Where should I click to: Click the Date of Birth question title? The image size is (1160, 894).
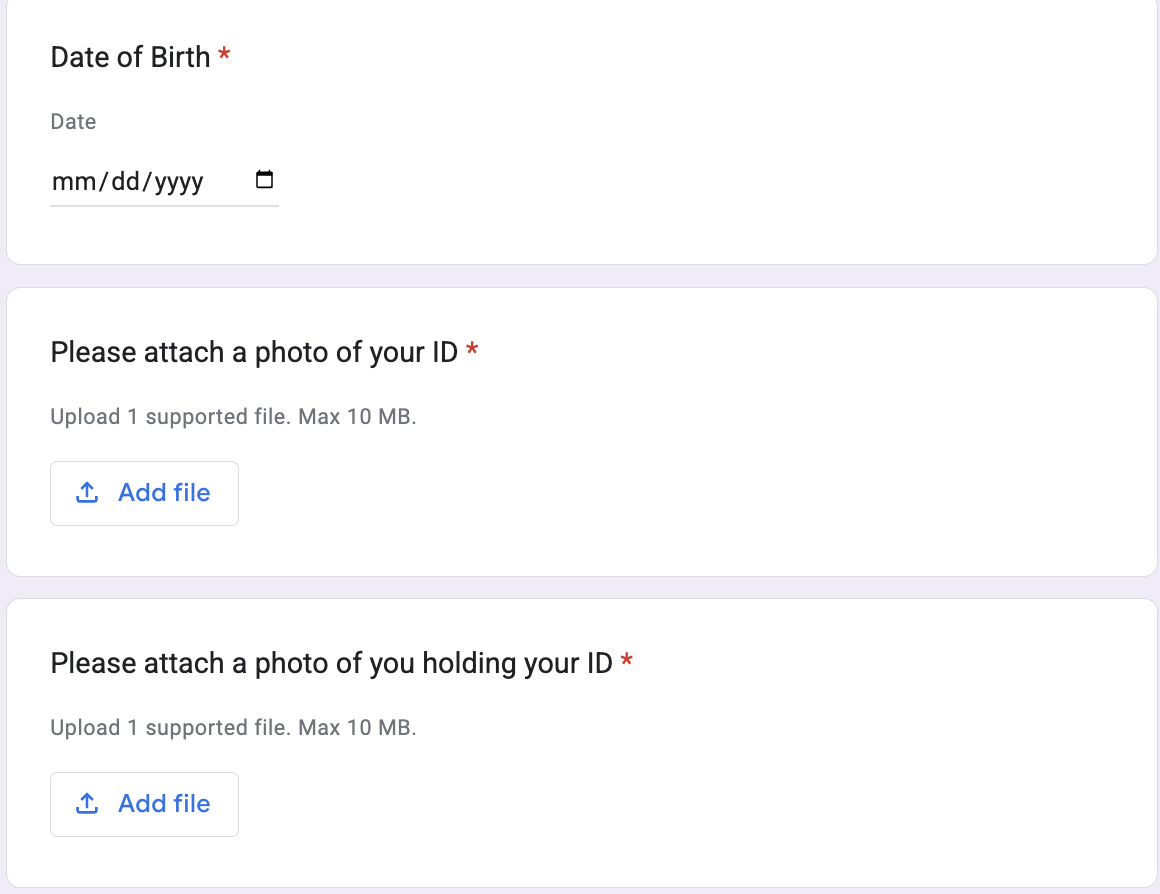(130, 57)
